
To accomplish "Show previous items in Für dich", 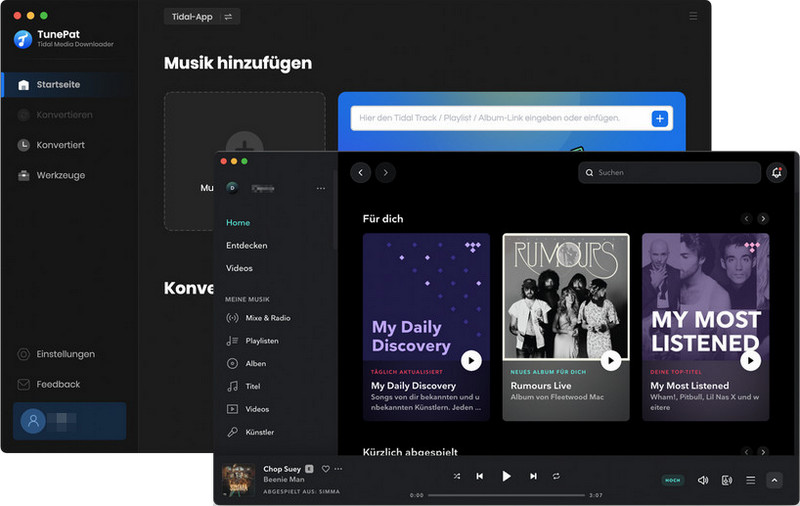I will tap(746, 219).
